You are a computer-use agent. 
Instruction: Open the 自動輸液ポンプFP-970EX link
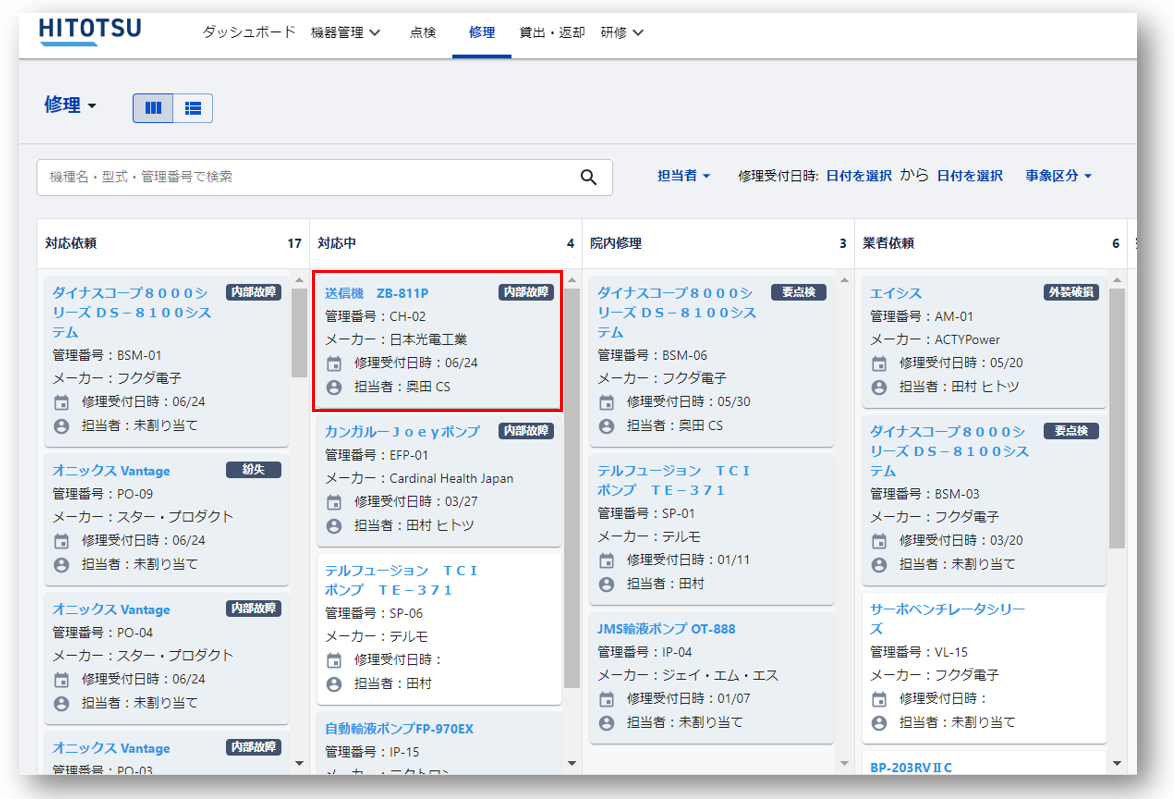399,728
